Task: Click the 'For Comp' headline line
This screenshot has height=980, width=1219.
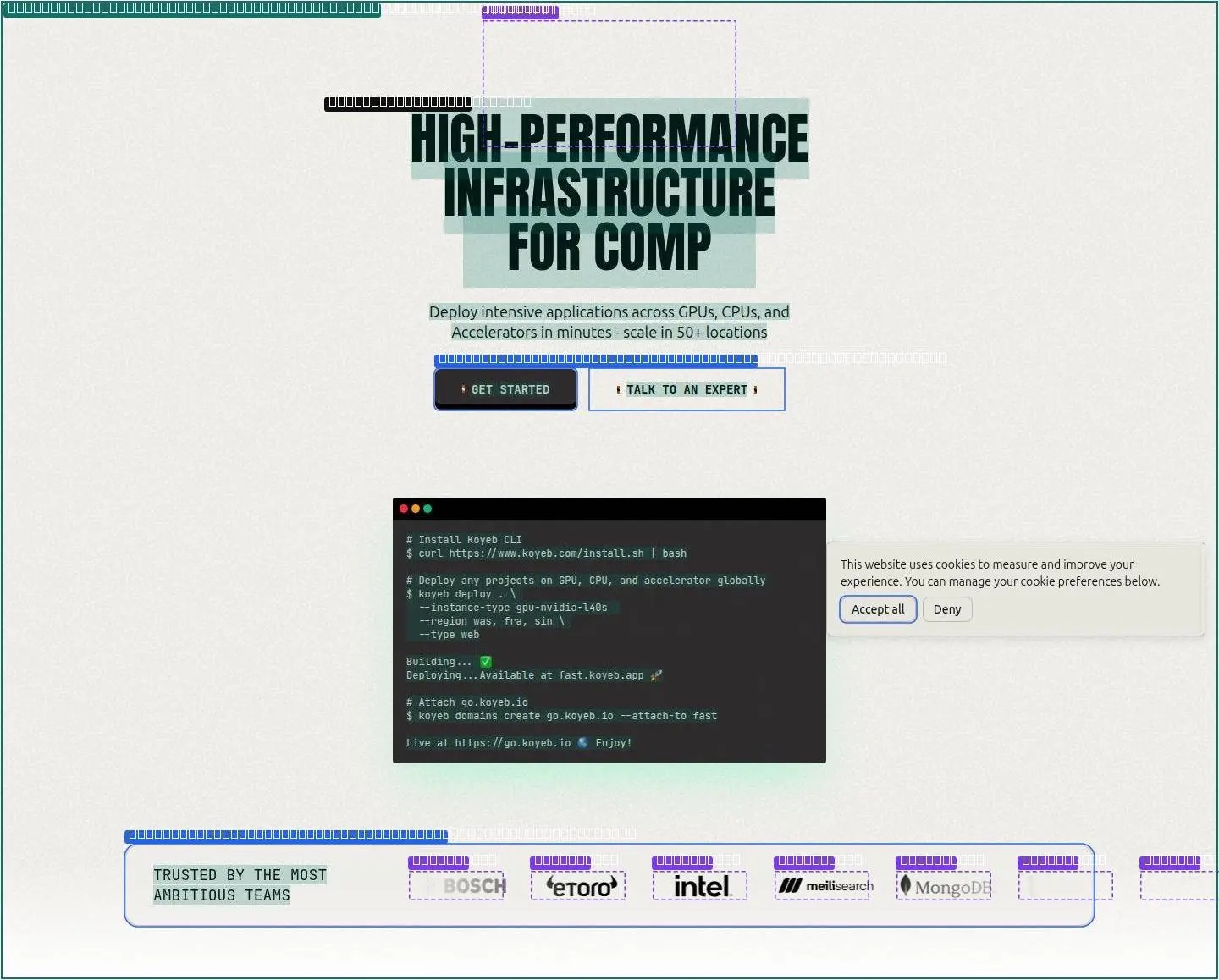Action: click(x=609, y=247)
